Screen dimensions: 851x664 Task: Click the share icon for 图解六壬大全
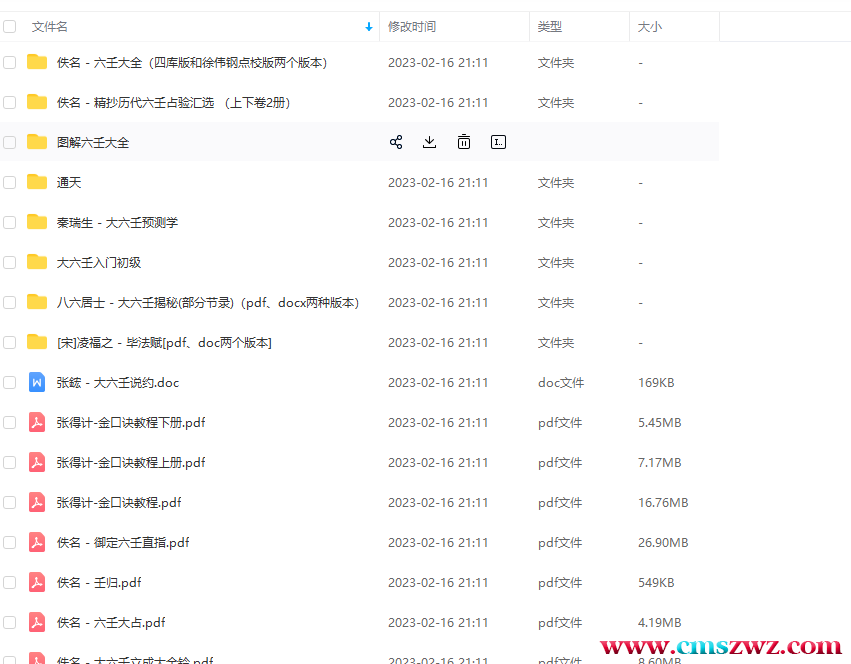point(396,142)
